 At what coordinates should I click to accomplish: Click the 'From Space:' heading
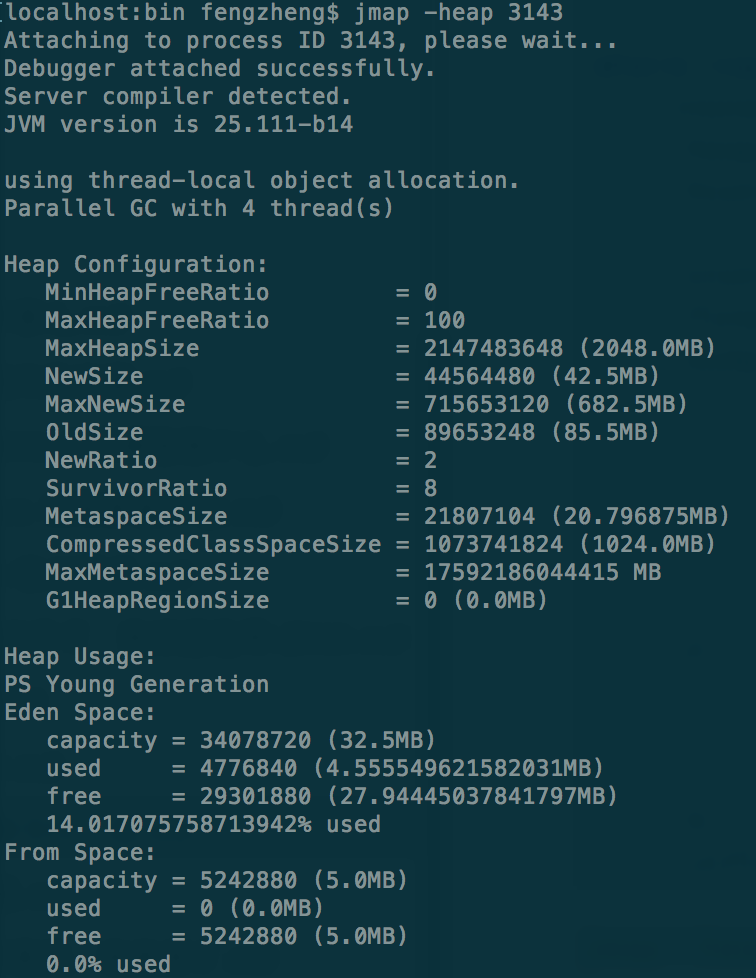coord(80,853)
